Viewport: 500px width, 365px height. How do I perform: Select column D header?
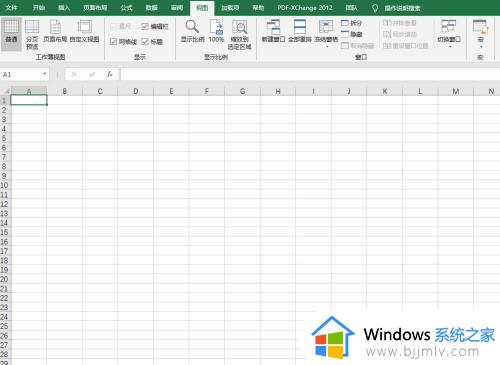pos(136,91)
